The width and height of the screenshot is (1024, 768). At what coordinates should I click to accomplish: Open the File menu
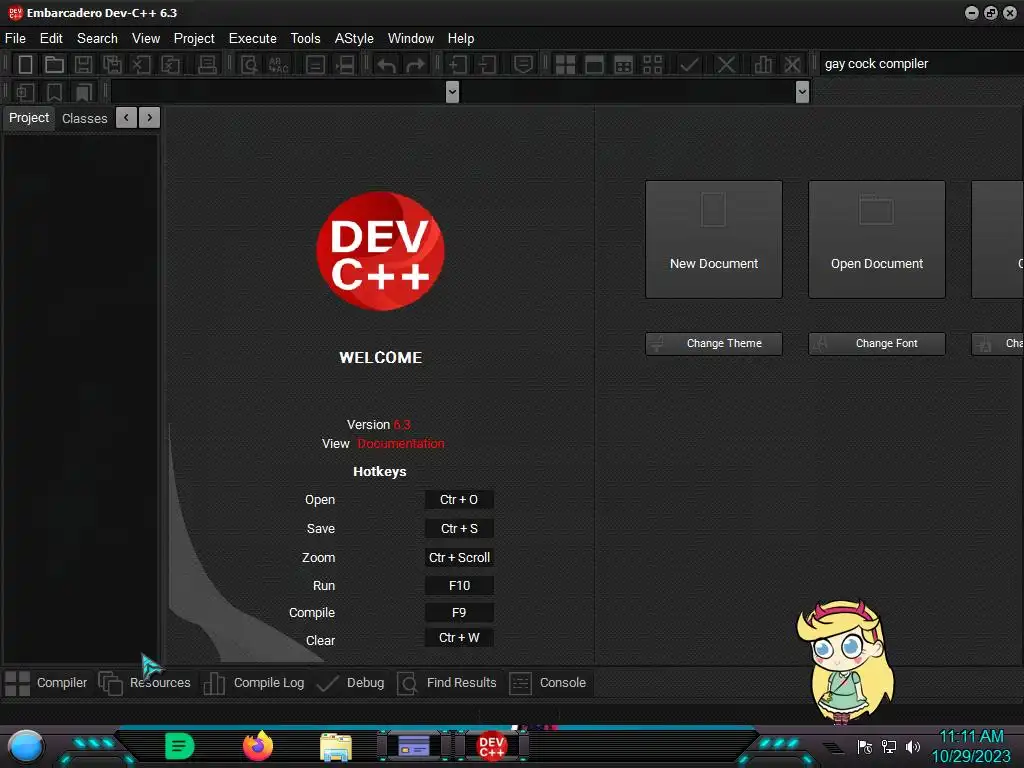(15, 39)
